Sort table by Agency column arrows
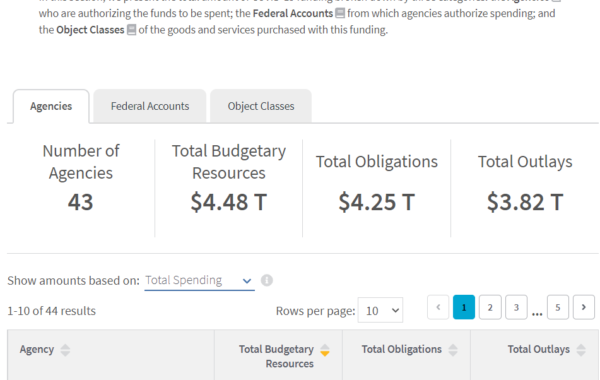This screenshot has height=380, width=600. click(x=65, y=350)
